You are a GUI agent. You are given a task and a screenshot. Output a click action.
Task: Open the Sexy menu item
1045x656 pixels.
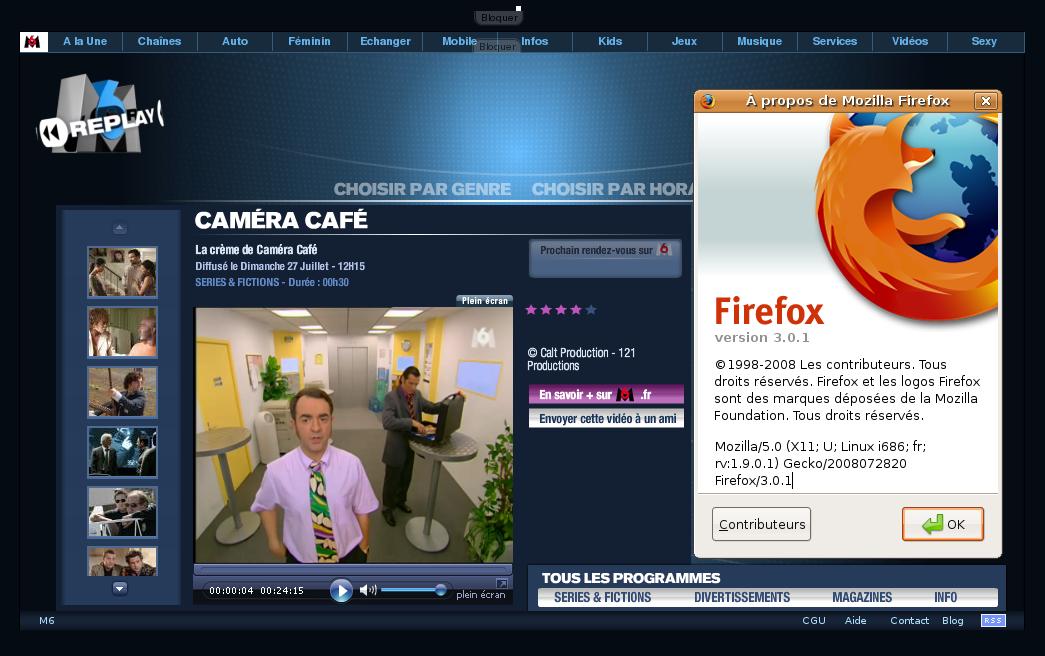984,41
